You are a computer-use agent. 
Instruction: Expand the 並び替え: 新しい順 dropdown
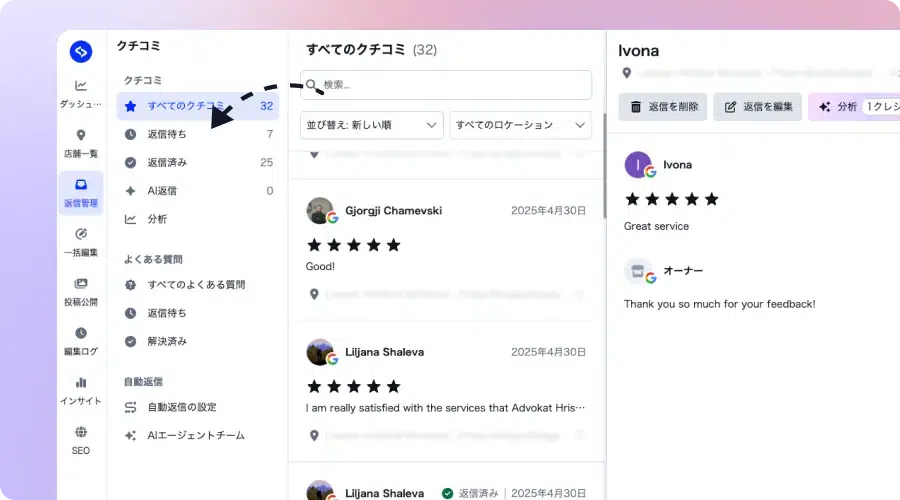pos(372,125)
